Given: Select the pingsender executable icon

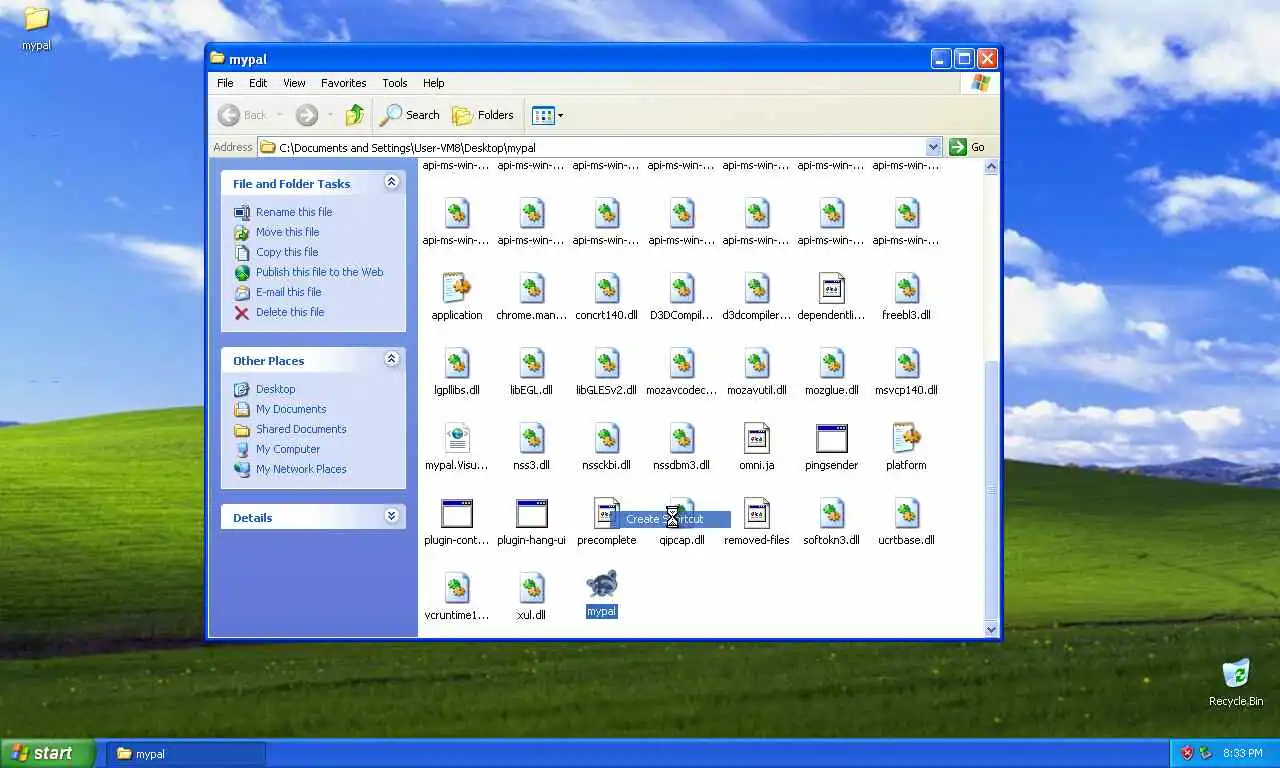Looking at the screenshot, I should point(832,438).
